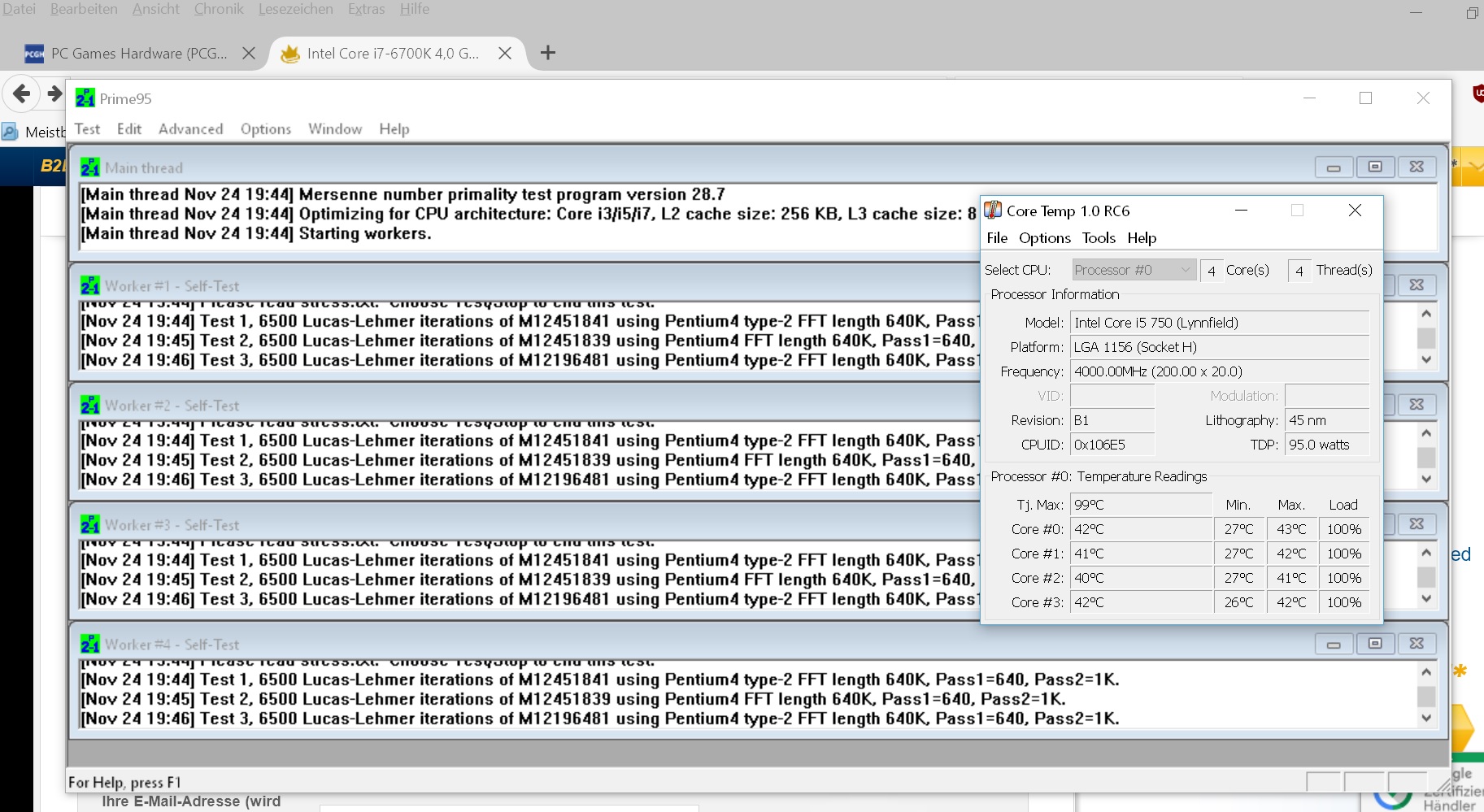Image resolution: width=1484 pixels, height=812 pixels.
Task: Click the Worker #4 log scrollbar thumb
Action: pos(1426,697)
